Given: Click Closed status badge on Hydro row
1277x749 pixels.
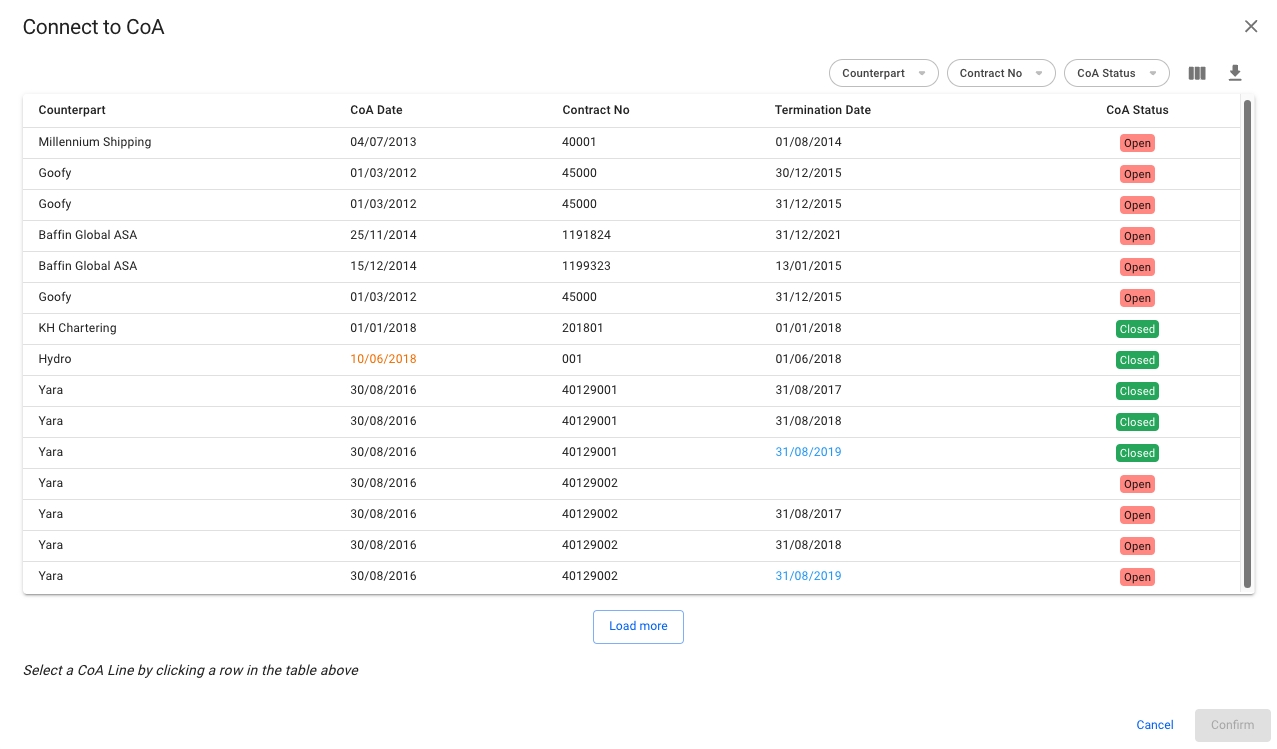Looking at the screenshot, I should click(x=1137, y=360).
